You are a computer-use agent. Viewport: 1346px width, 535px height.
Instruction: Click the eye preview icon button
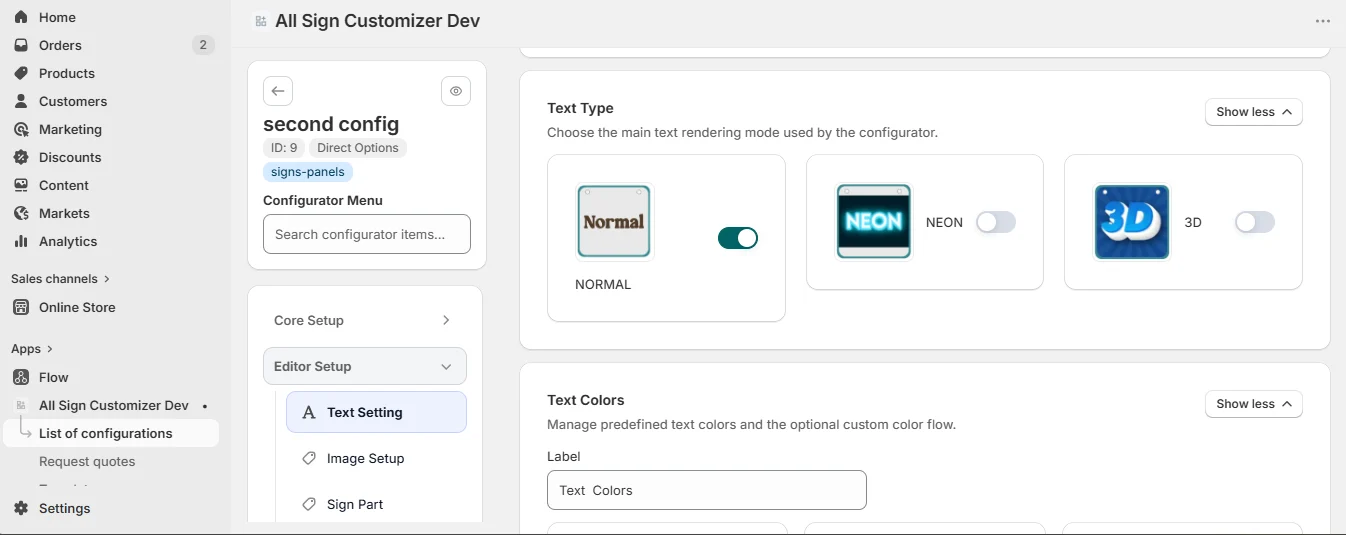click(x=456, y=91)
